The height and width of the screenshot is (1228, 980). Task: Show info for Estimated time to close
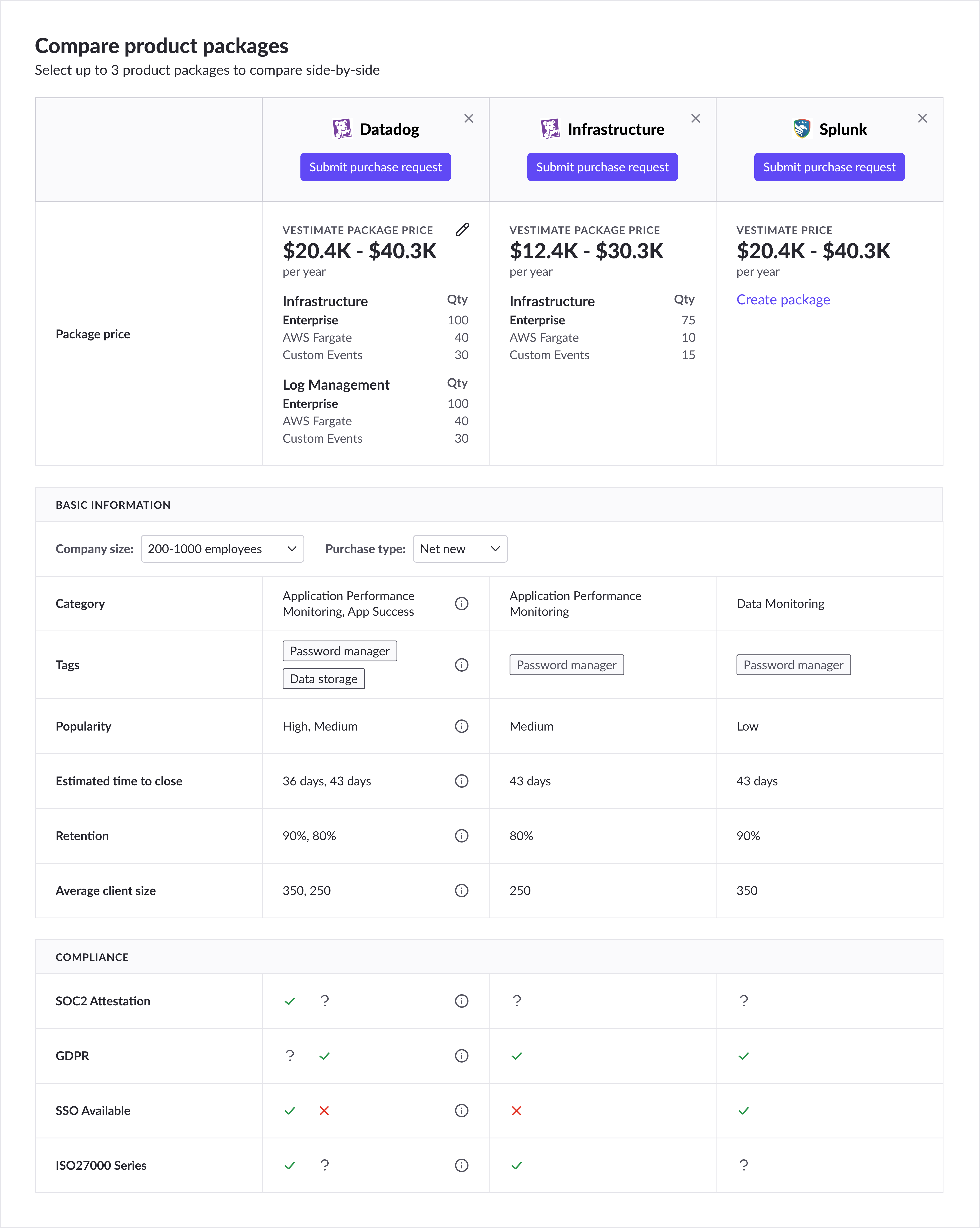(462, 781)
